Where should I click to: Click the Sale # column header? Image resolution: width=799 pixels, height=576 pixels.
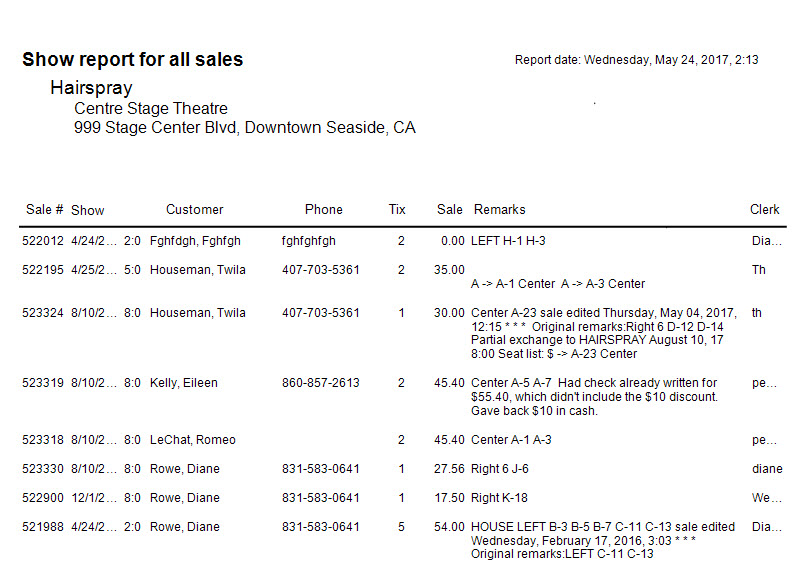44,210
